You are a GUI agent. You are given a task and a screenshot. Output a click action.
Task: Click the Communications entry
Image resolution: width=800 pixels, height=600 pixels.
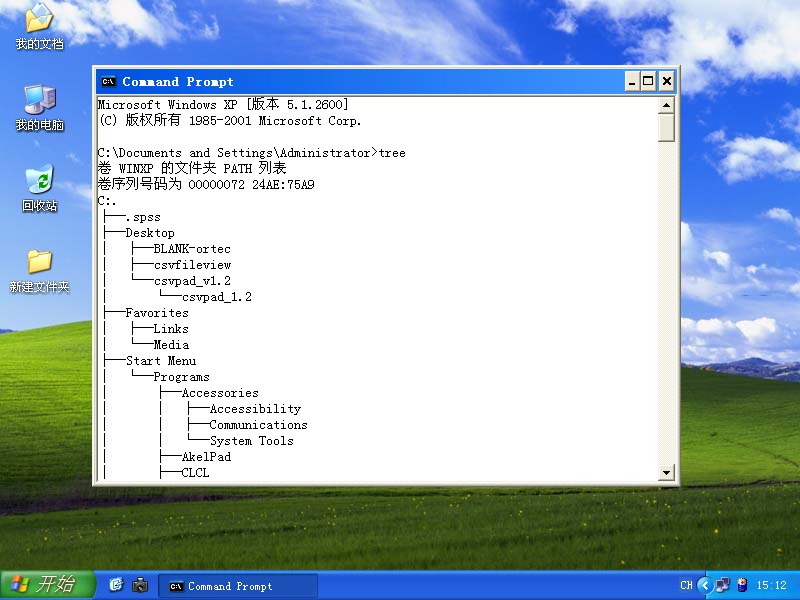pos(259,425)
